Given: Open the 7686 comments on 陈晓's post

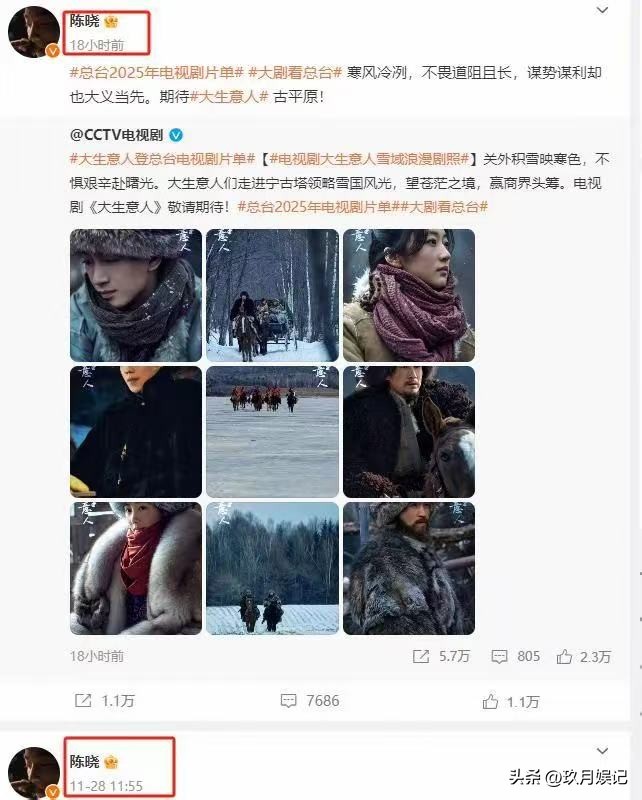Looking at the screenshot, I should click(x=310, y=701).
